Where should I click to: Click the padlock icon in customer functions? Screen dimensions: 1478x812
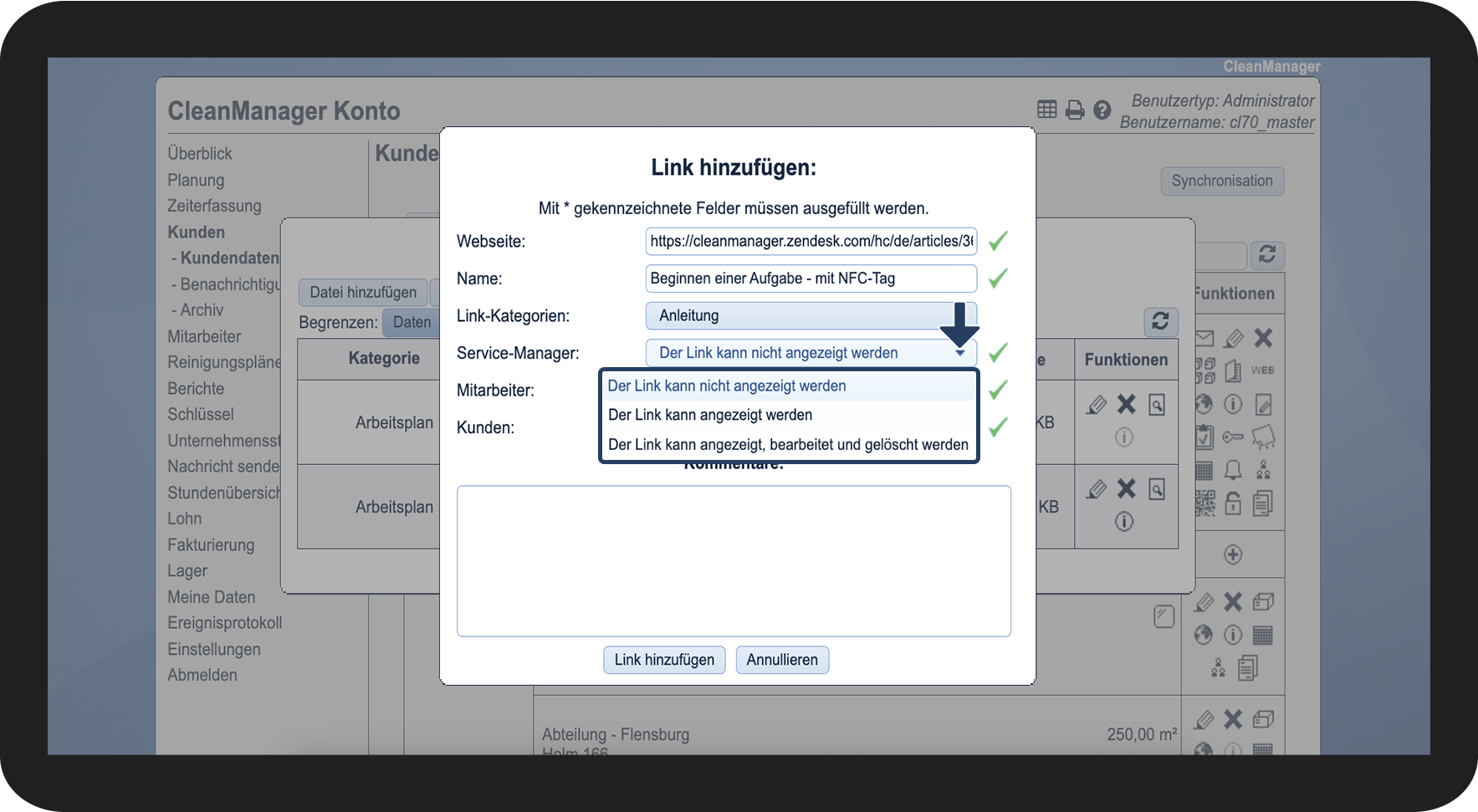(1233, 503)
